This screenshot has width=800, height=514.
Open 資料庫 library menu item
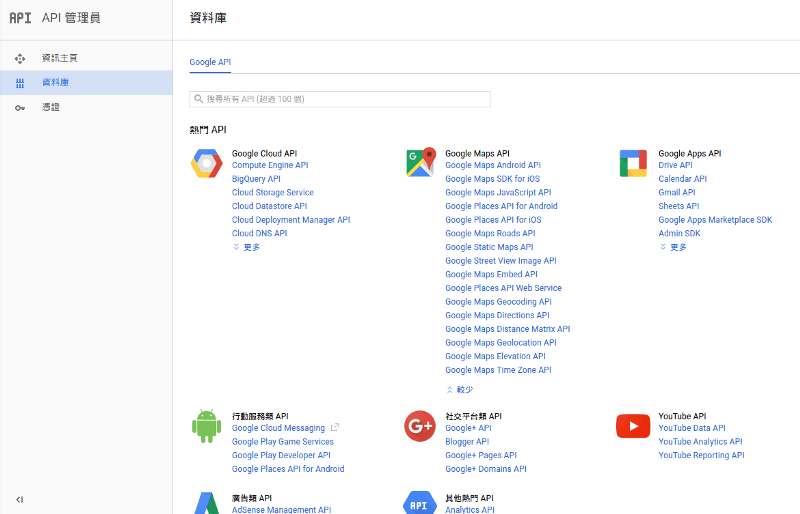click(x=86, y=83)
